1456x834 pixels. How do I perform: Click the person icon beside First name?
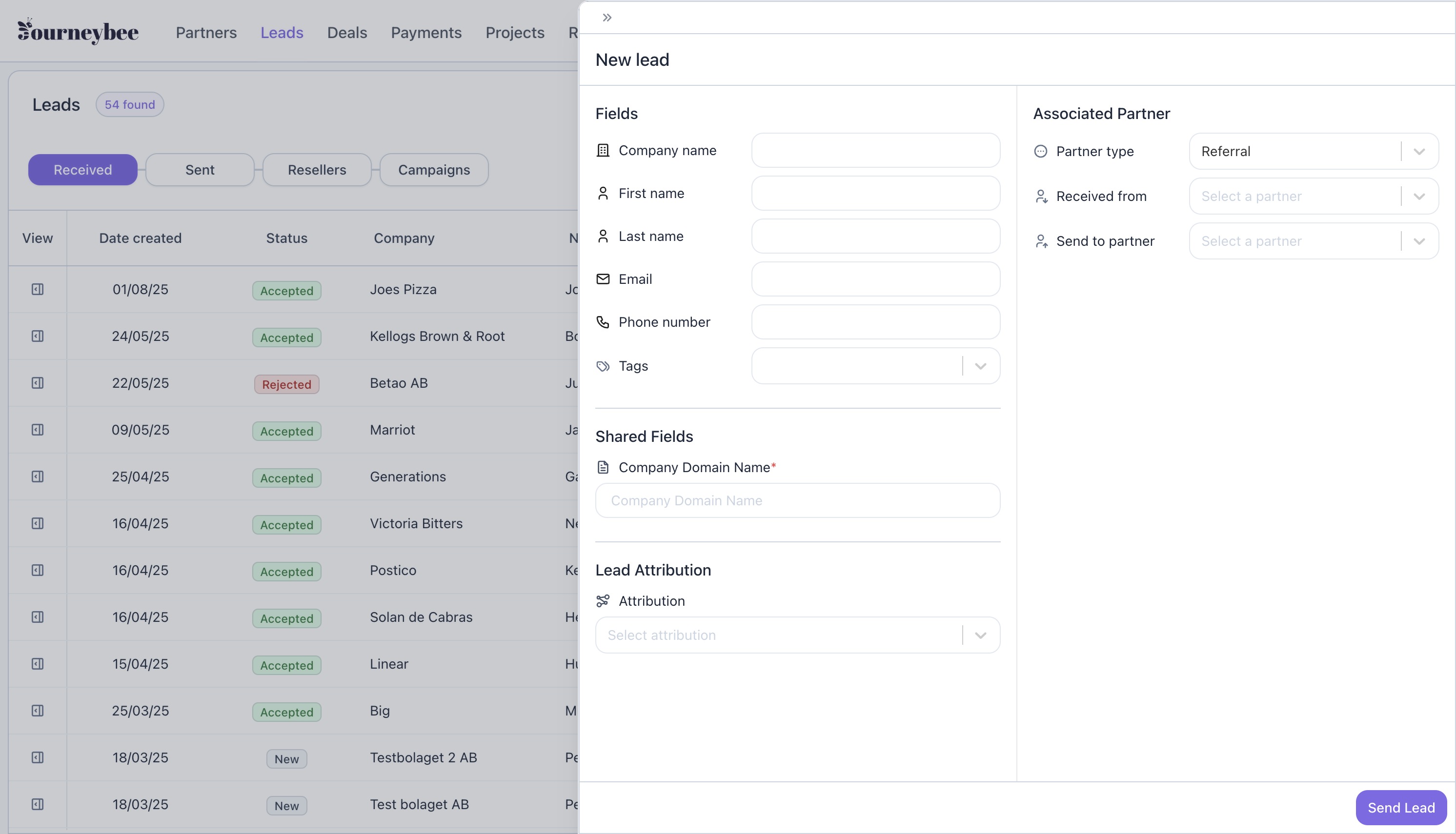[x=603, y=193]
